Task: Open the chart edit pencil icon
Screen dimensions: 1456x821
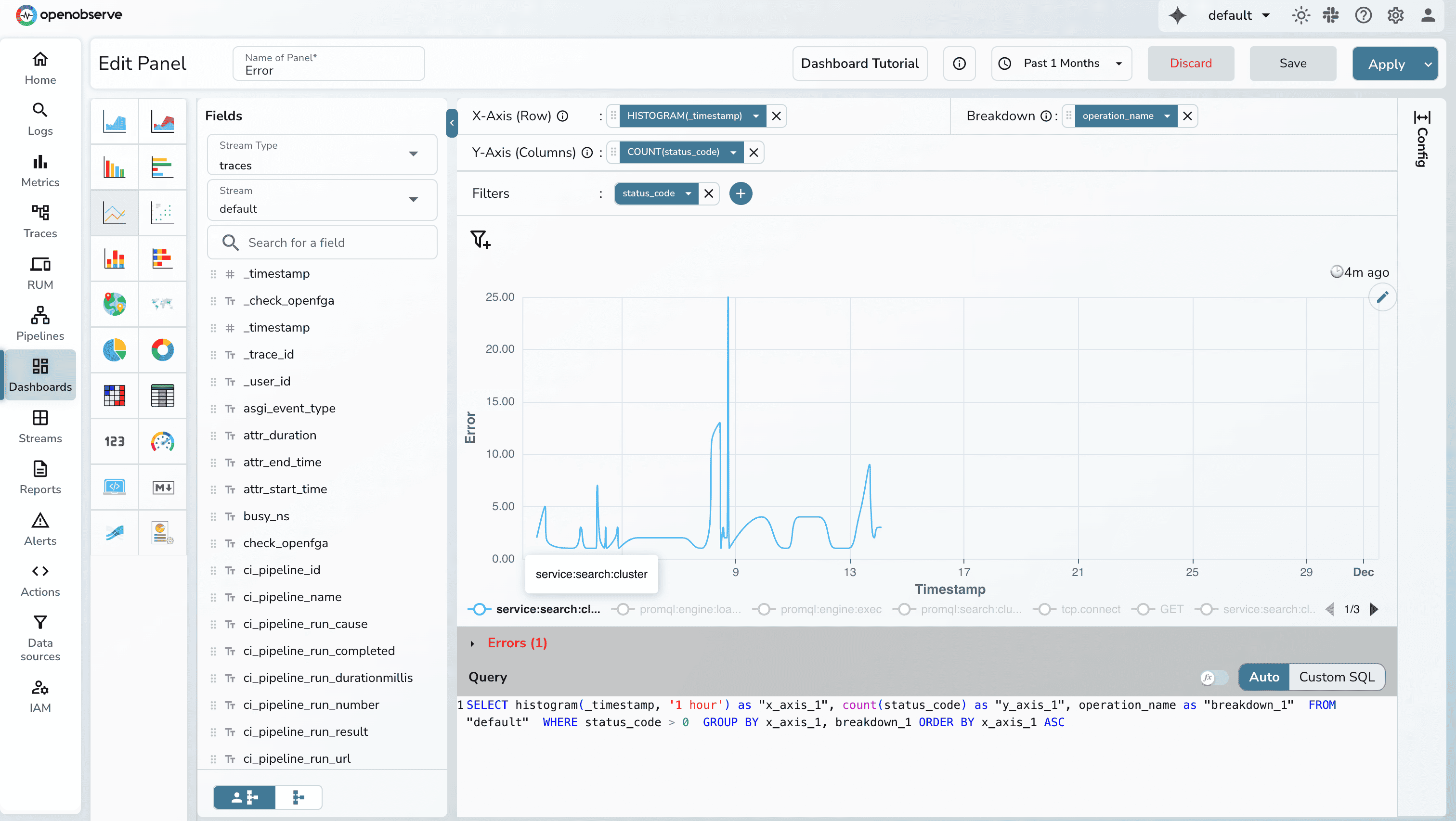Action: [1383, 296]
